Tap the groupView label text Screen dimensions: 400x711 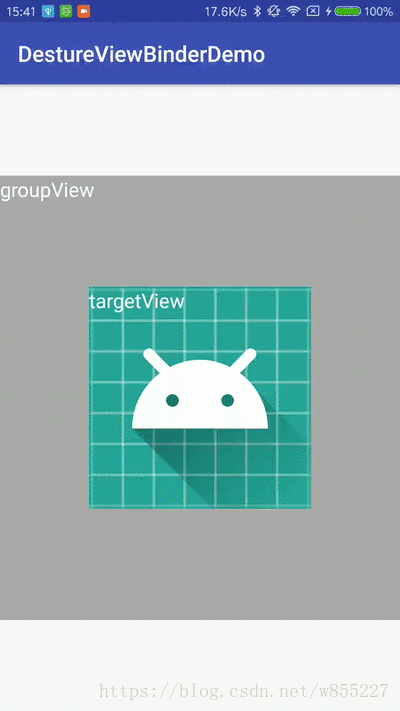click(x=47, y=191)
